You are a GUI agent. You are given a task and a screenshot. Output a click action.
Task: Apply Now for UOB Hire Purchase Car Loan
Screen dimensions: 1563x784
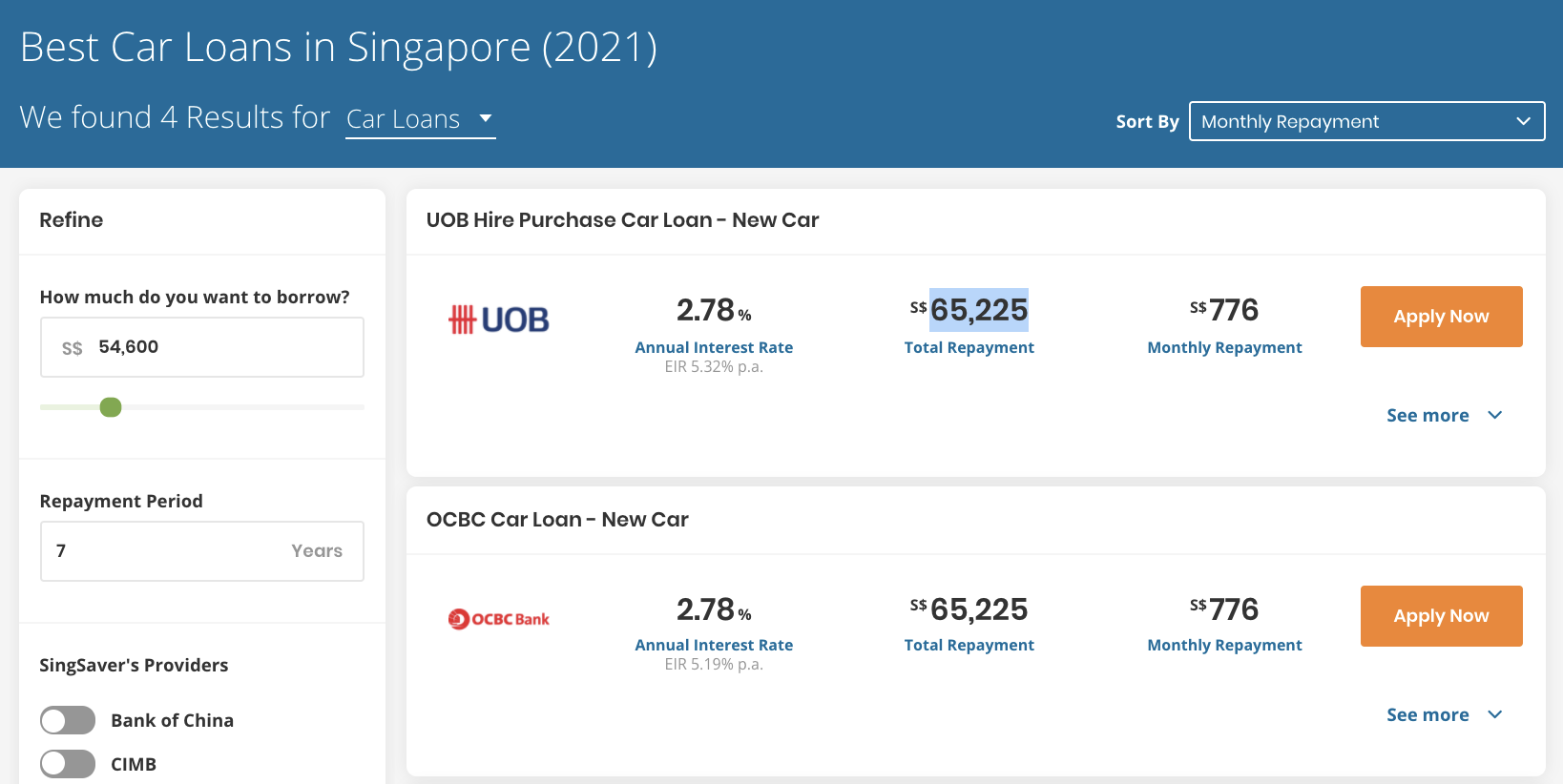[x=1441, y=317]
